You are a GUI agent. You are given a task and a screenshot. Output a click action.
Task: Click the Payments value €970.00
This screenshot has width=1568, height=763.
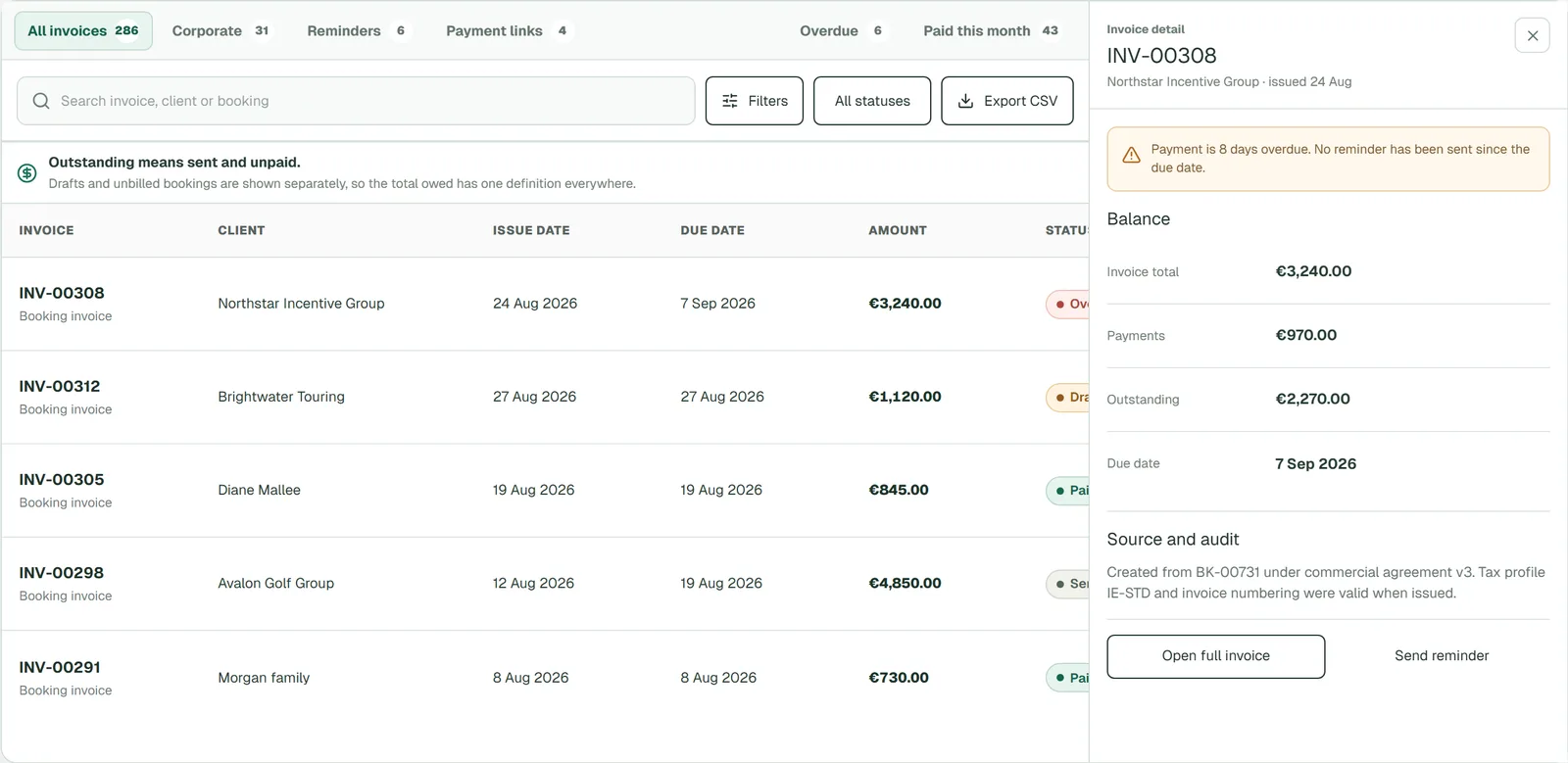tap(1305, 335)
